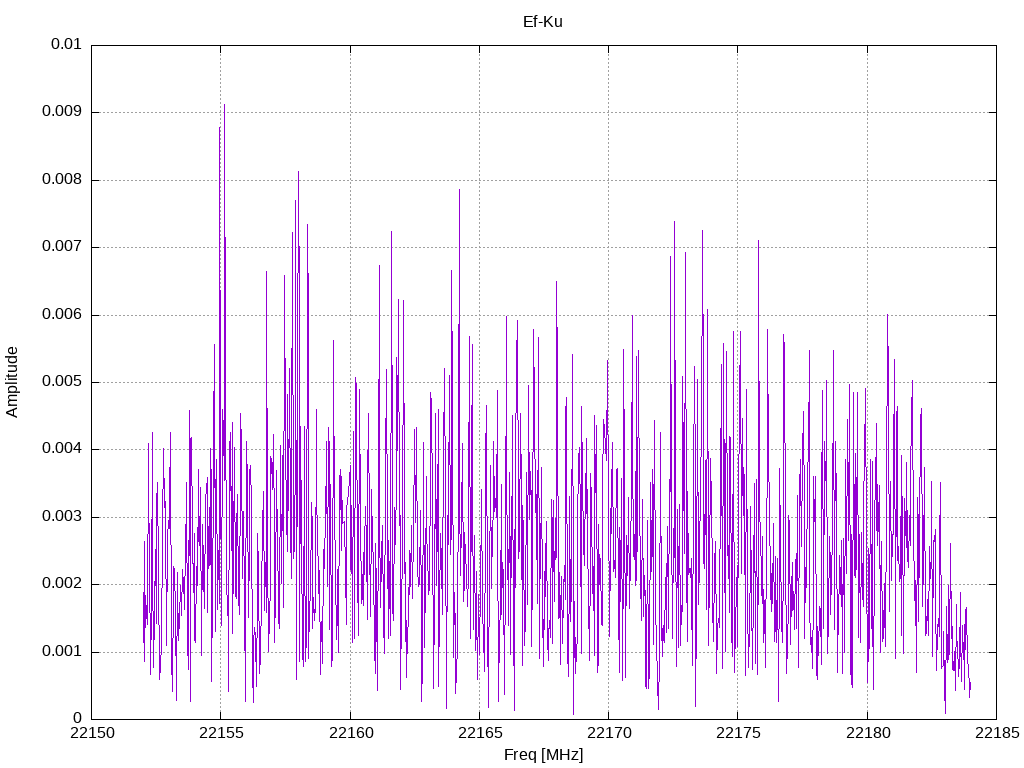1024x768 pixels.
Task: Click the tallest spectrum peak near 22155 MHz
Action: point(224,106)
